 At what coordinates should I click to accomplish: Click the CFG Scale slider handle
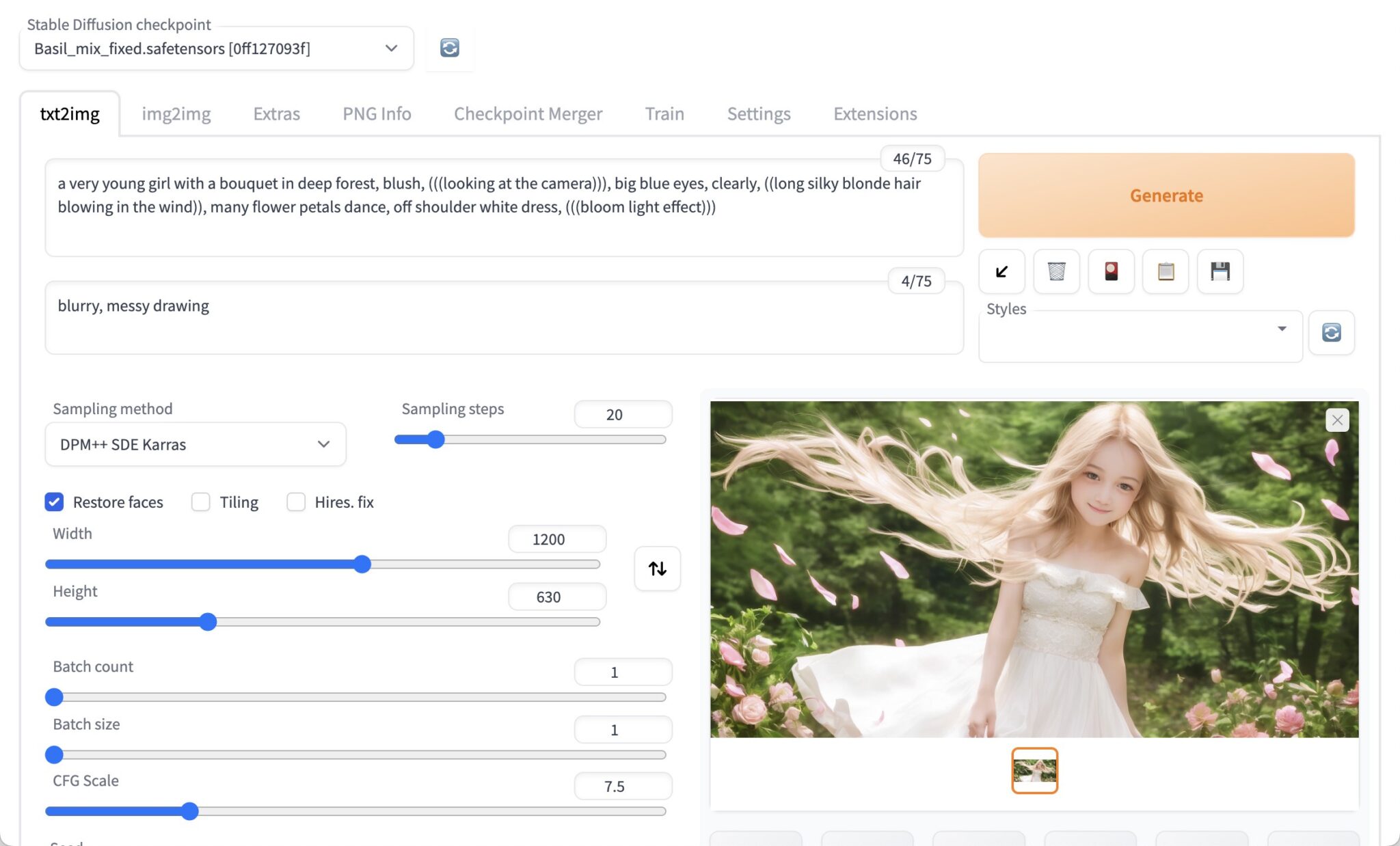pyautogui.click(x=190, y=811)
